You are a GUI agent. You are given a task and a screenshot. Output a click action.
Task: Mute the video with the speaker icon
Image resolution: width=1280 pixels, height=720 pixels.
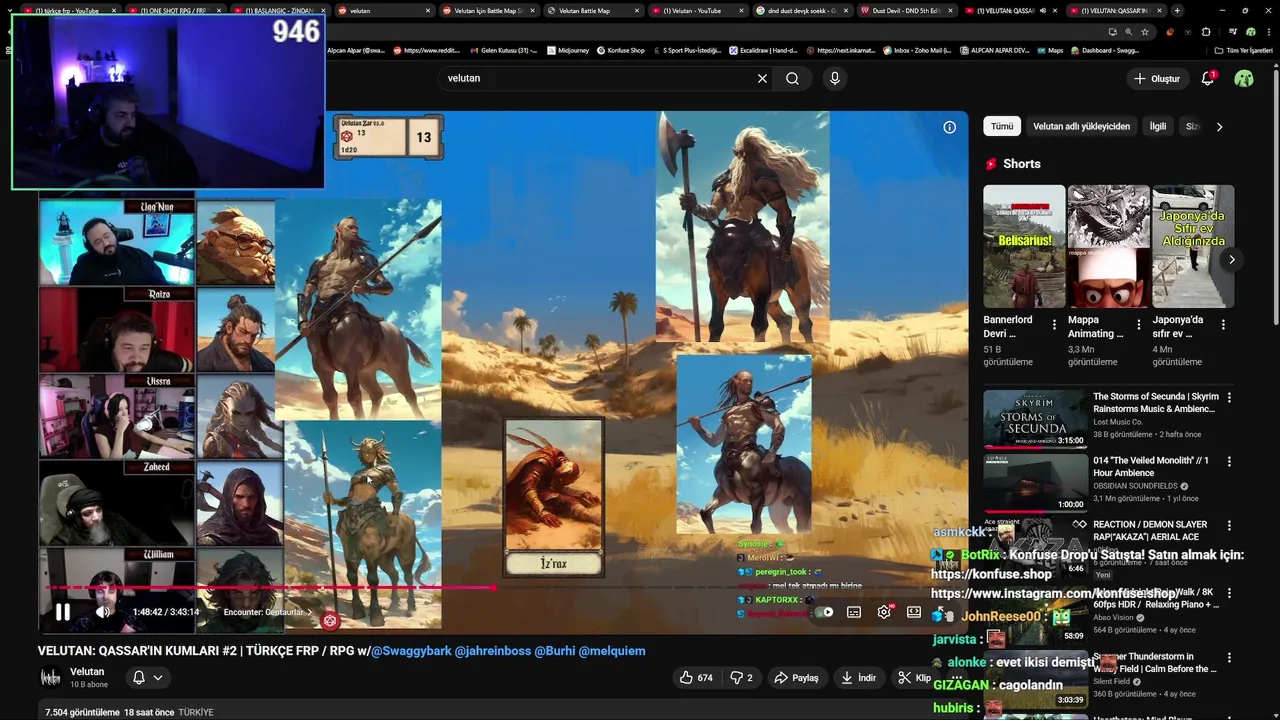(x=103, y=612)
